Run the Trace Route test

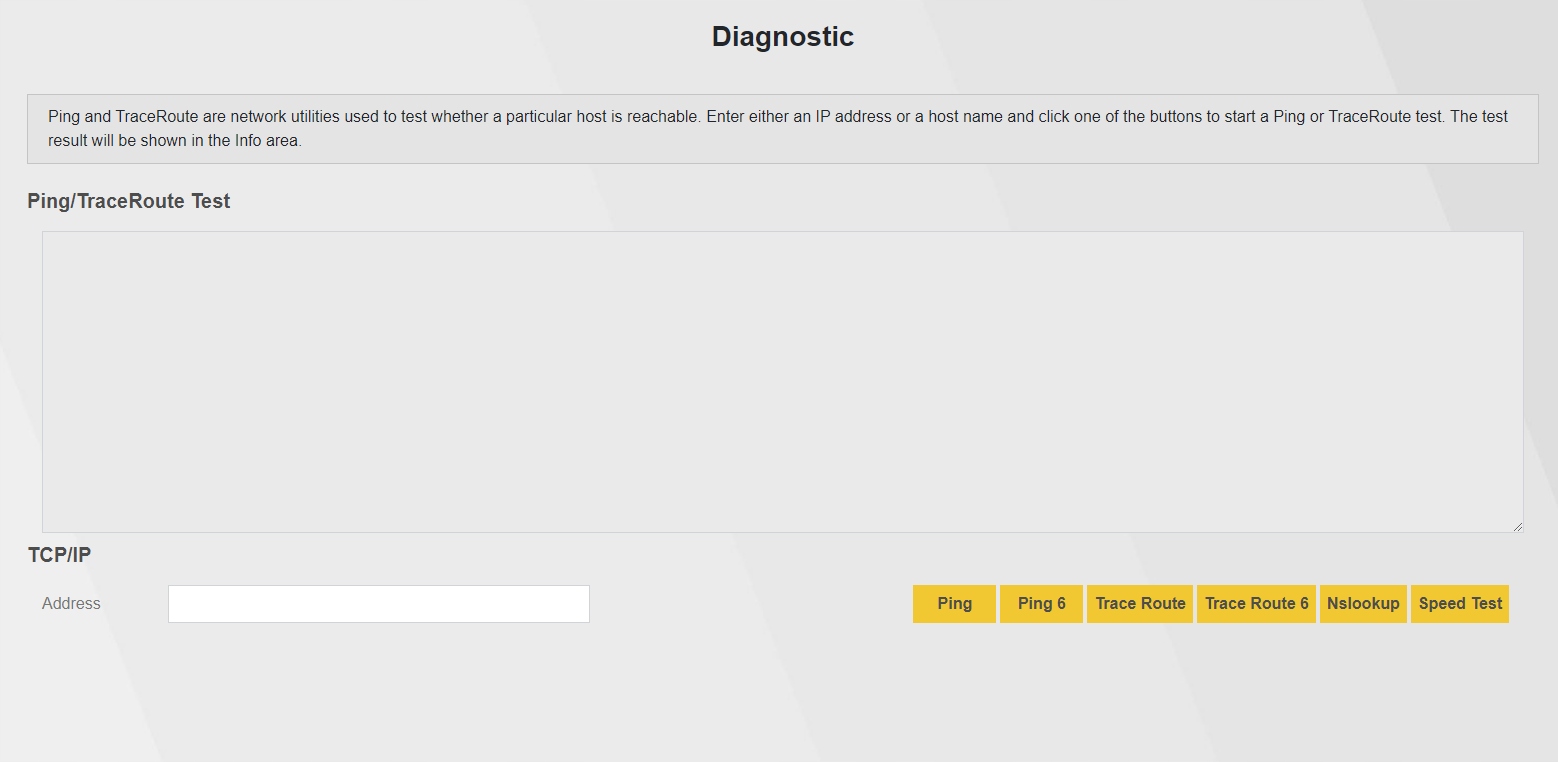coord(1140,604)
